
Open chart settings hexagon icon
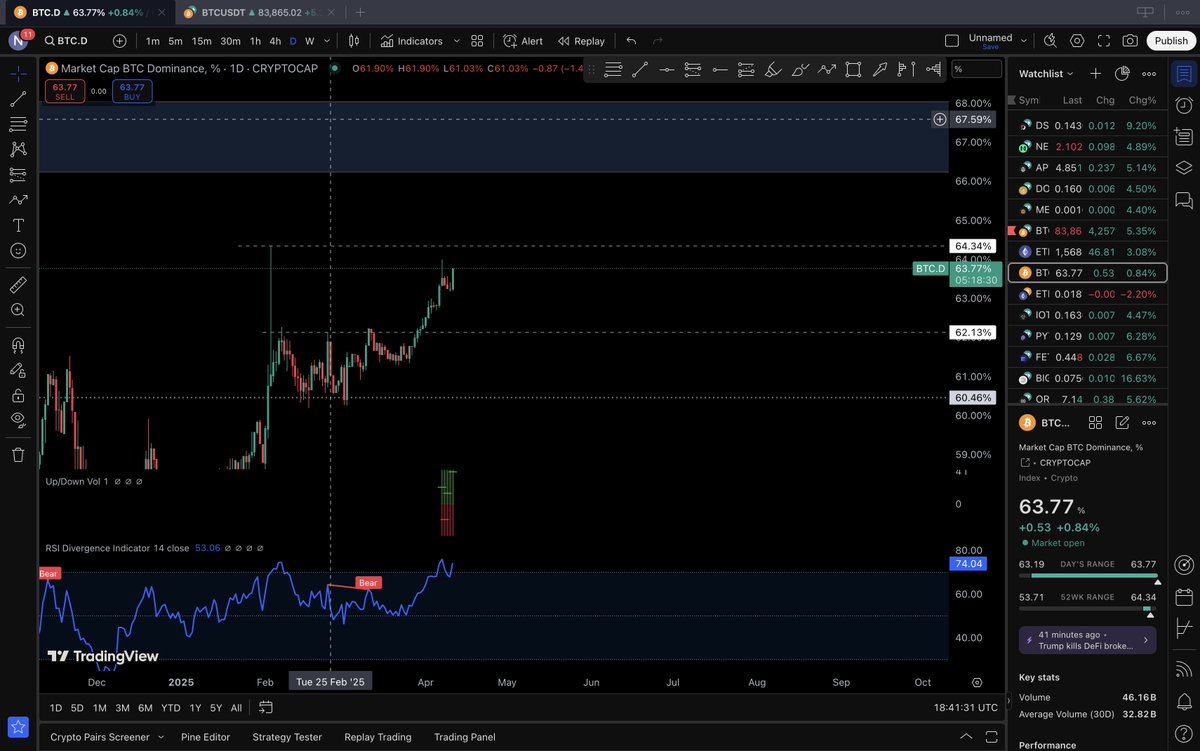click(x=1077, y=41)
